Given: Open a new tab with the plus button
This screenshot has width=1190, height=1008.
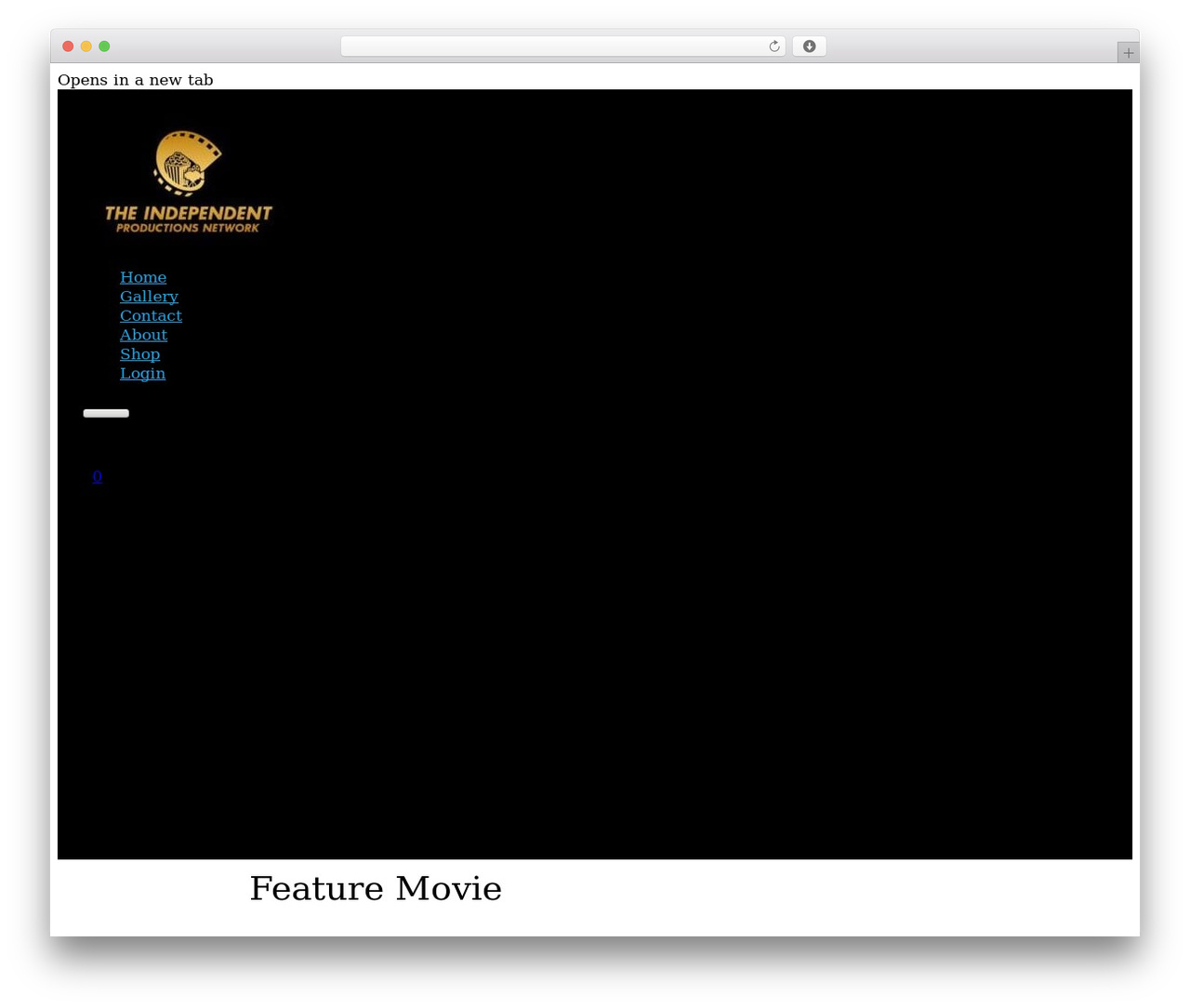Looking at the screenshot, I should pyautogui.click(x=1128, y=53).
